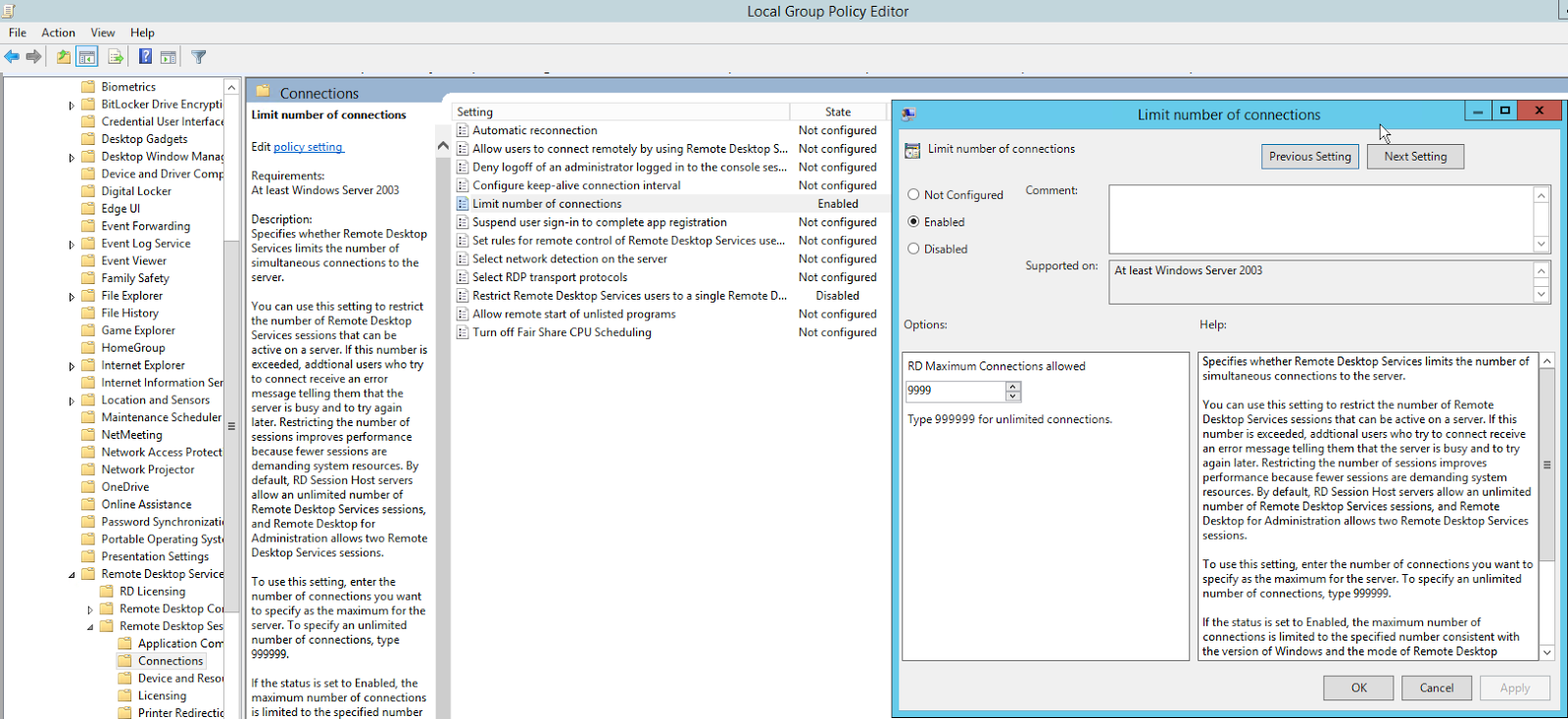Select the Not Configured radio button
Image resolution: width=1568 pixels, height=719 pixels.
[913, 195]
